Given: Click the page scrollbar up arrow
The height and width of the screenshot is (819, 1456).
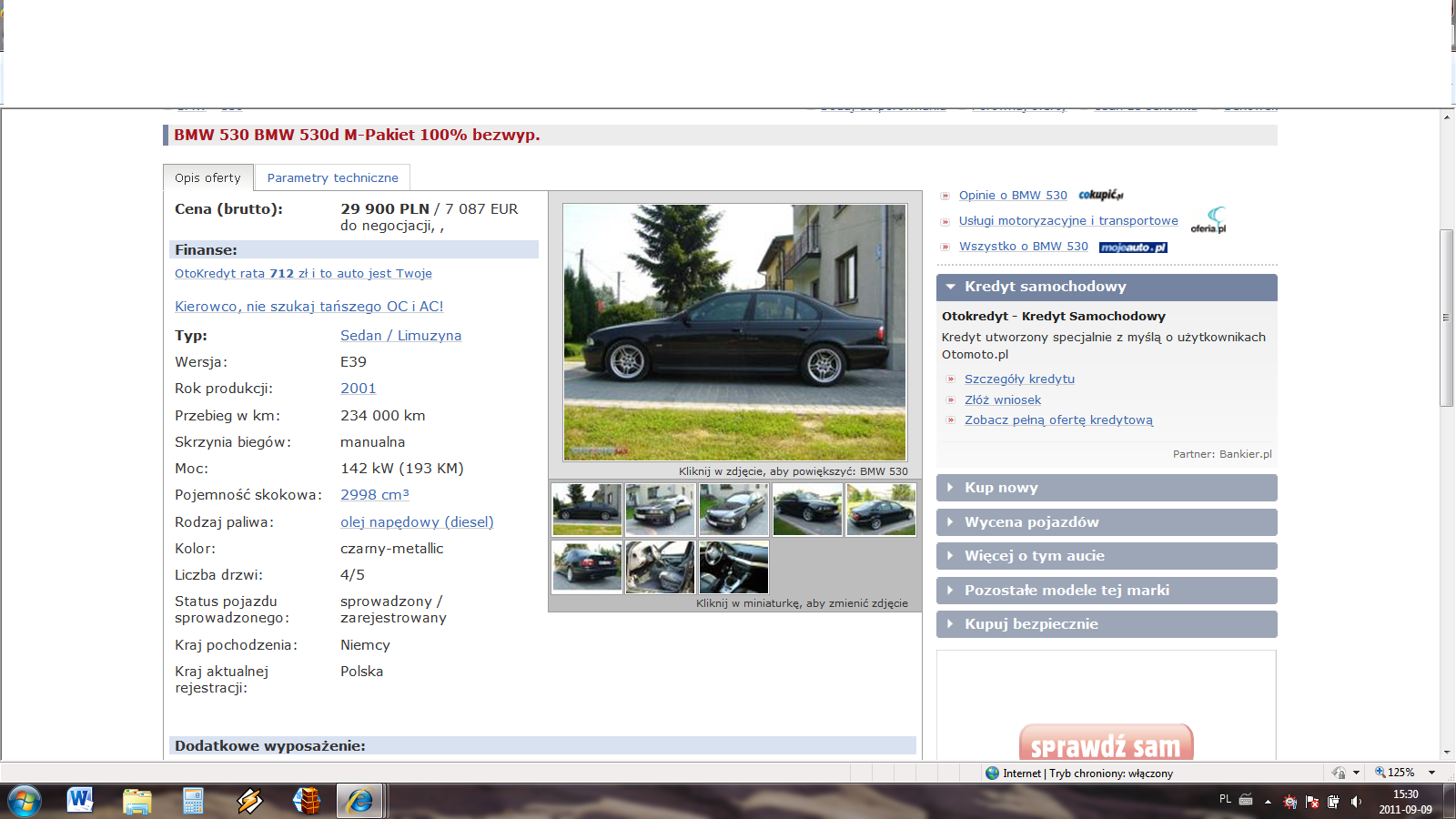Looking at the screenshot, I should [x=1447, y=116].
